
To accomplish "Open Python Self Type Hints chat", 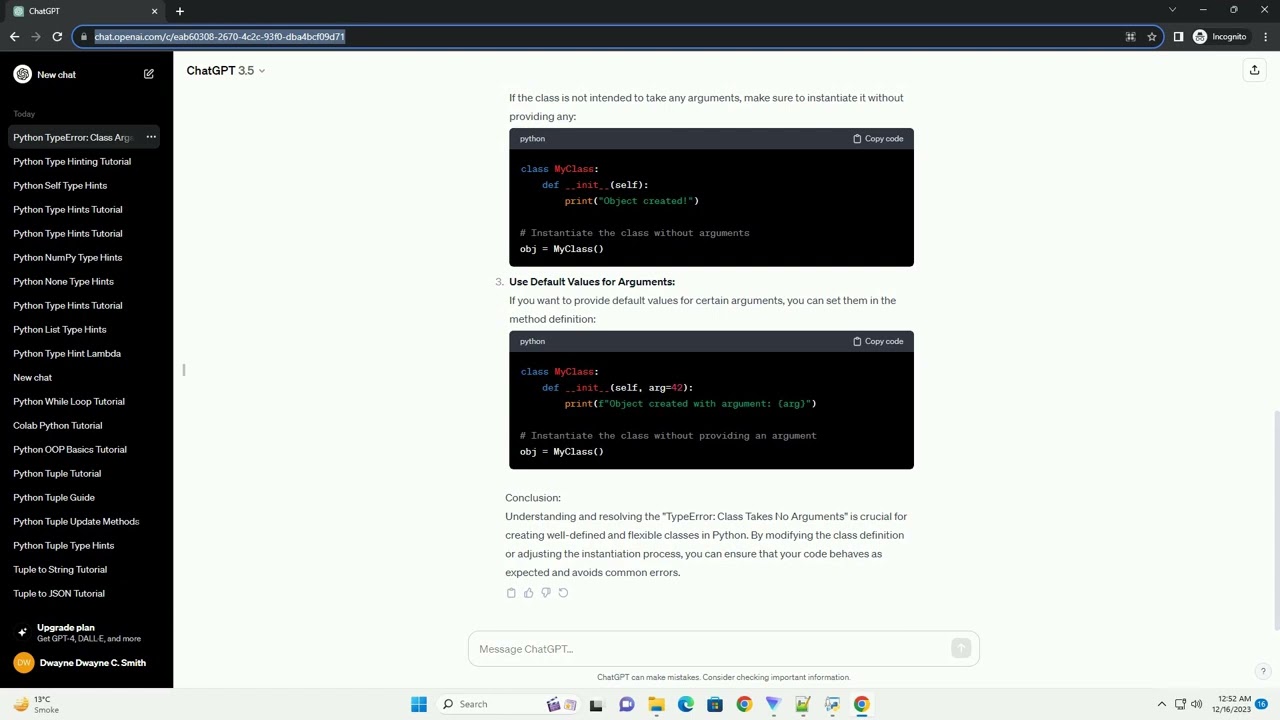I will click(60, 185).
